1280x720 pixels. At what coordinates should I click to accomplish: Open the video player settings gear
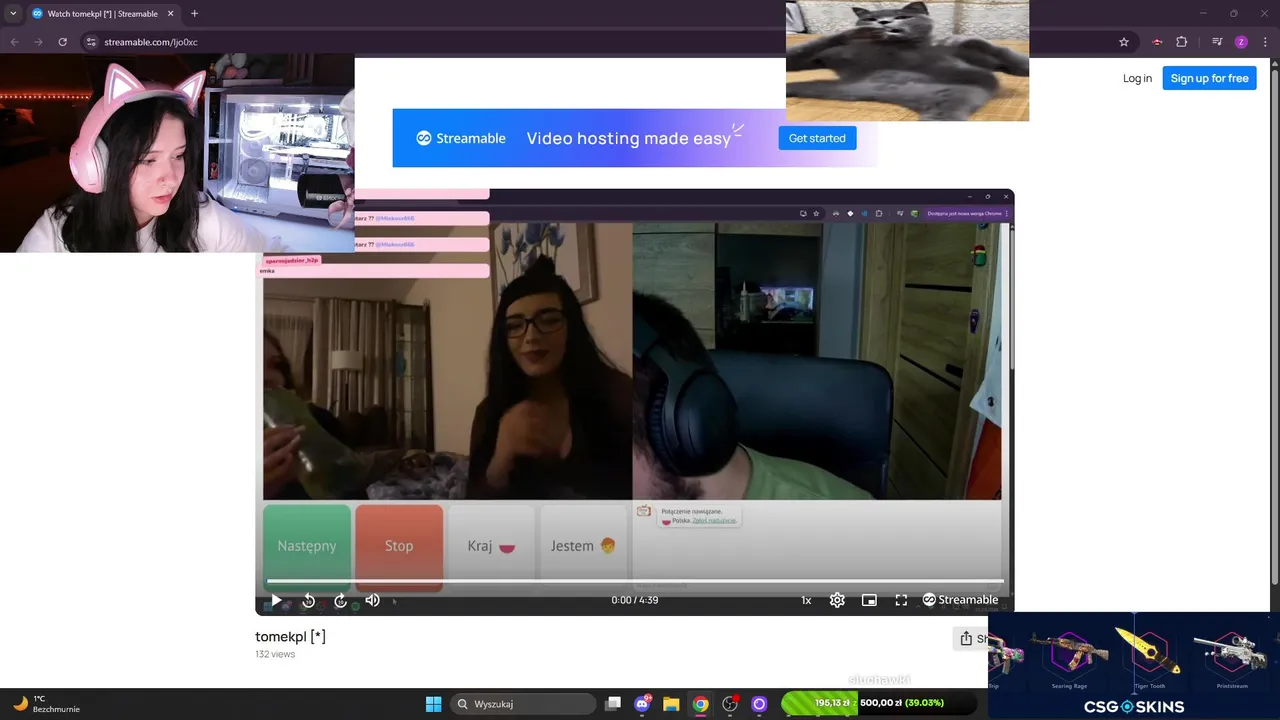point(837,600)
